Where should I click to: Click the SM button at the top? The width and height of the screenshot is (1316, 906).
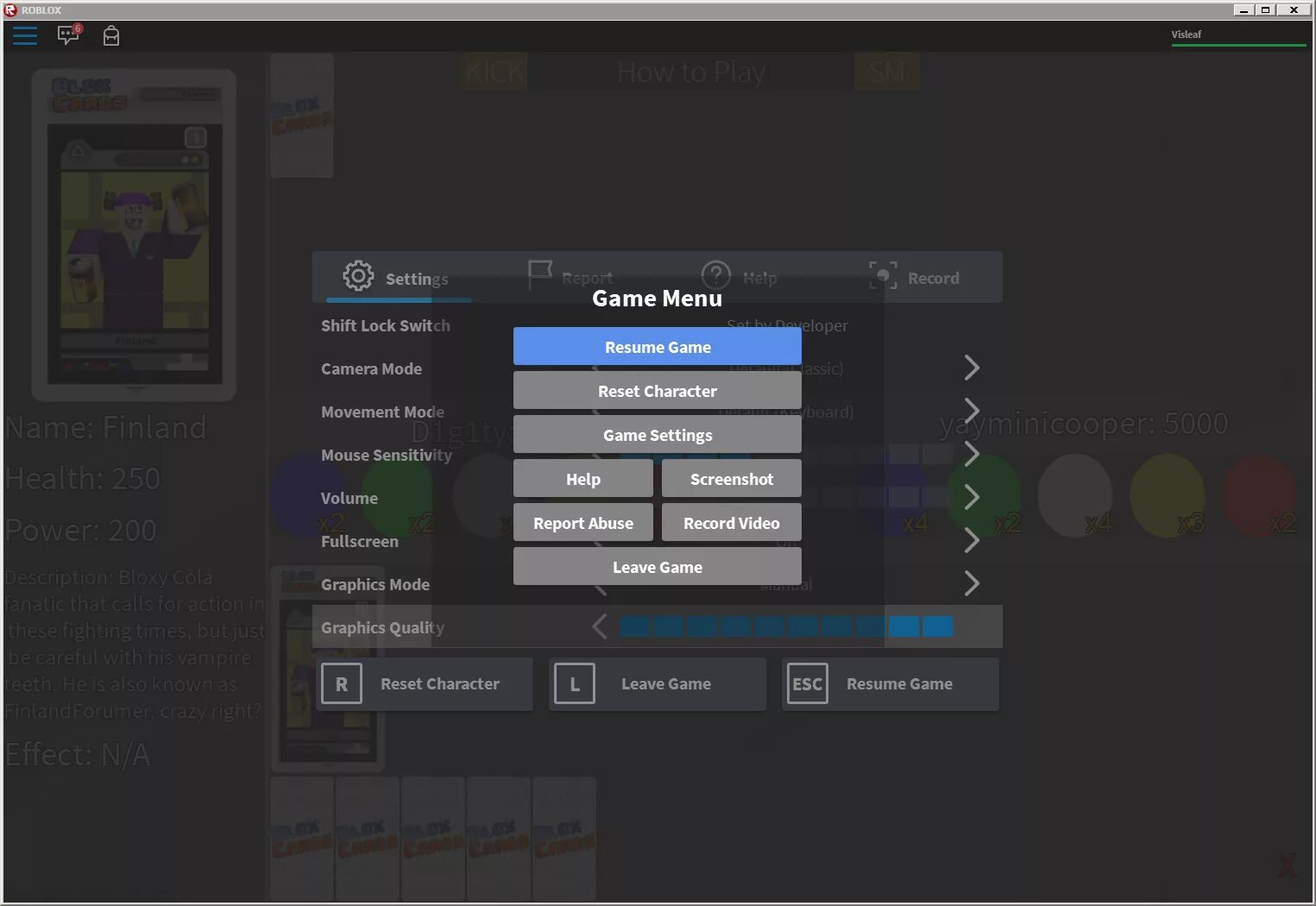click(886, 72)
